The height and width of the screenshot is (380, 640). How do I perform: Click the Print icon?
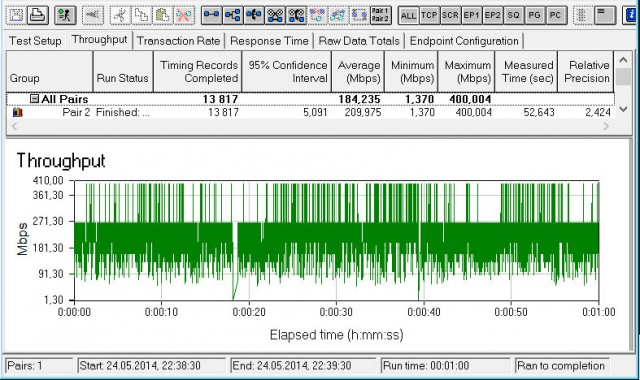click(38, 16)
